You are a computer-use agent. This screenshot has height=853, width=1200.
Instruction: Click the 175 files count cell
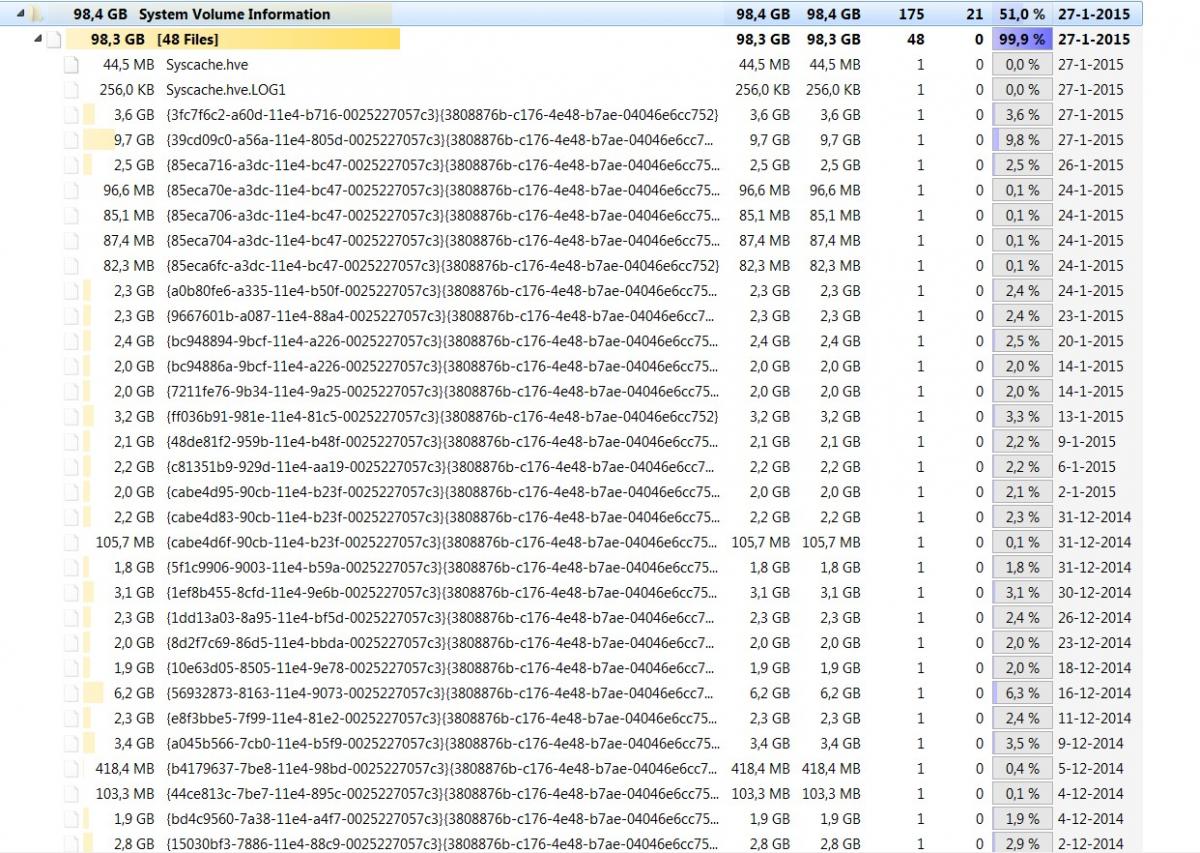click(911, 14)
